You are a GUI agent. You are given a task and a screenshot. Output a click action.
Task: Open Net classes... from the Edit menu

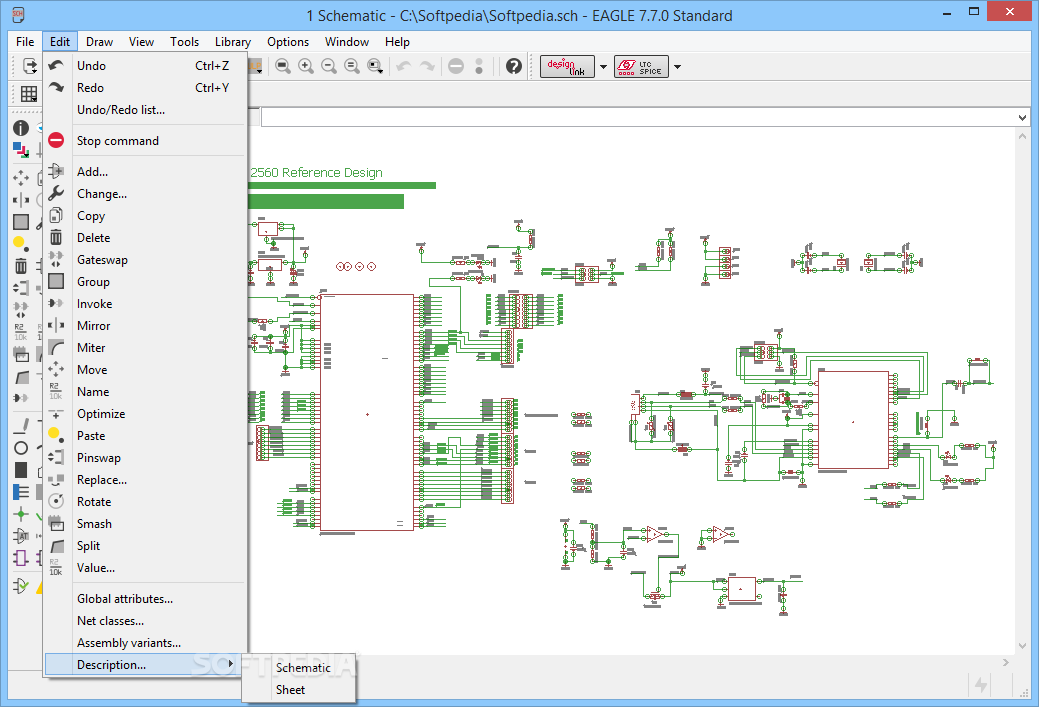[x=145, y=621]
